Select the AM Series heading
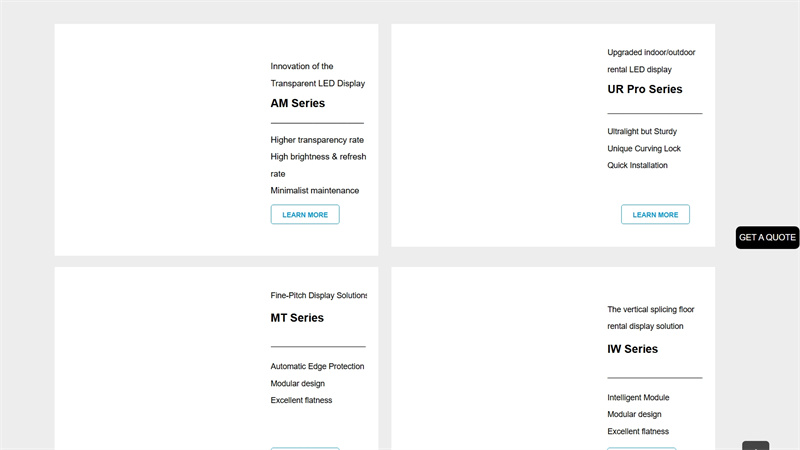800x450 pixels. coord(297,103)
